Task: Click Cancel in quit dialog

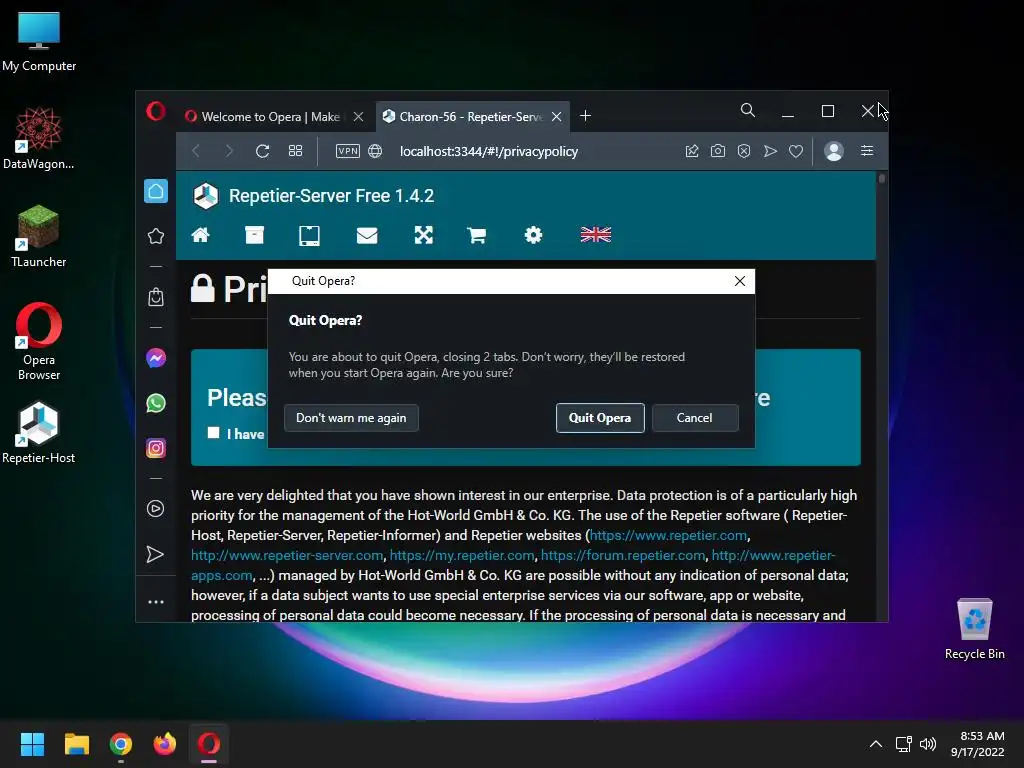Action: pos(695,418)
